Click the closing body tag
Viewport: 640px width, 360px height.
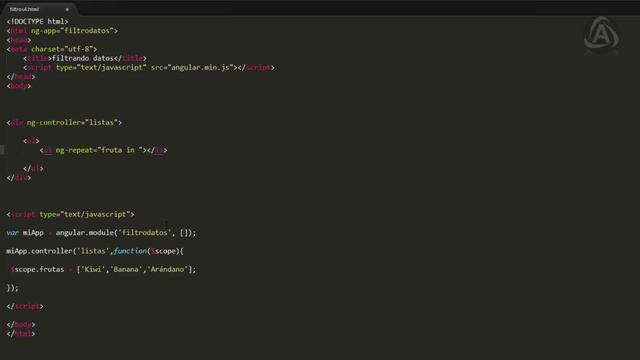(x=21, y=325)
